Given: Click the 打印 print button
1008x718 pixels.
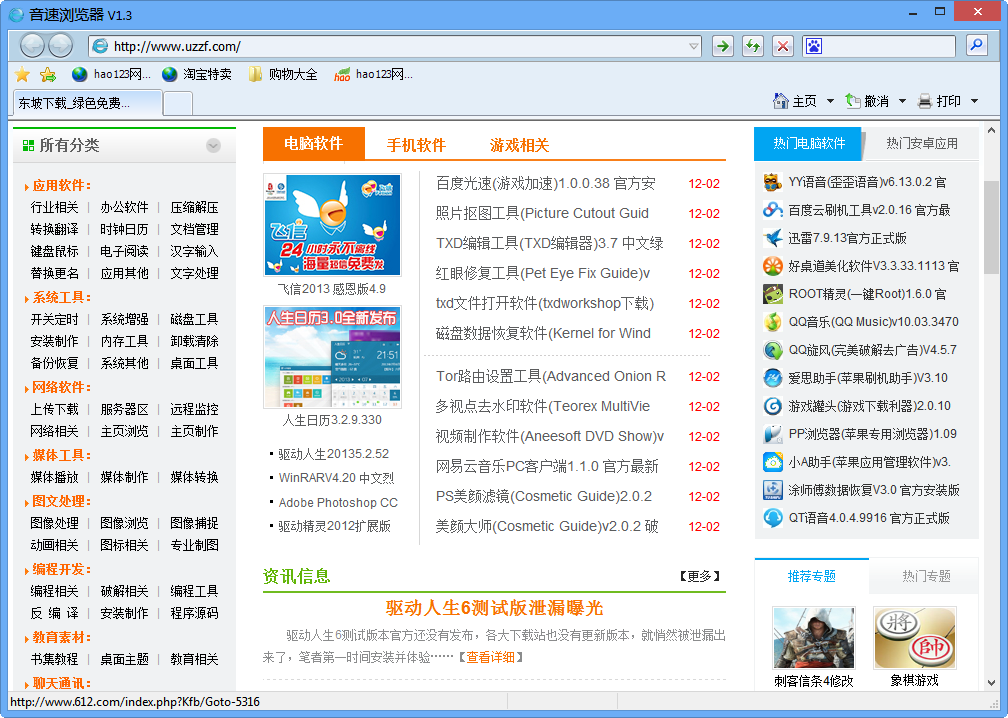Looking at the screenshot, I should coord(939,101).
